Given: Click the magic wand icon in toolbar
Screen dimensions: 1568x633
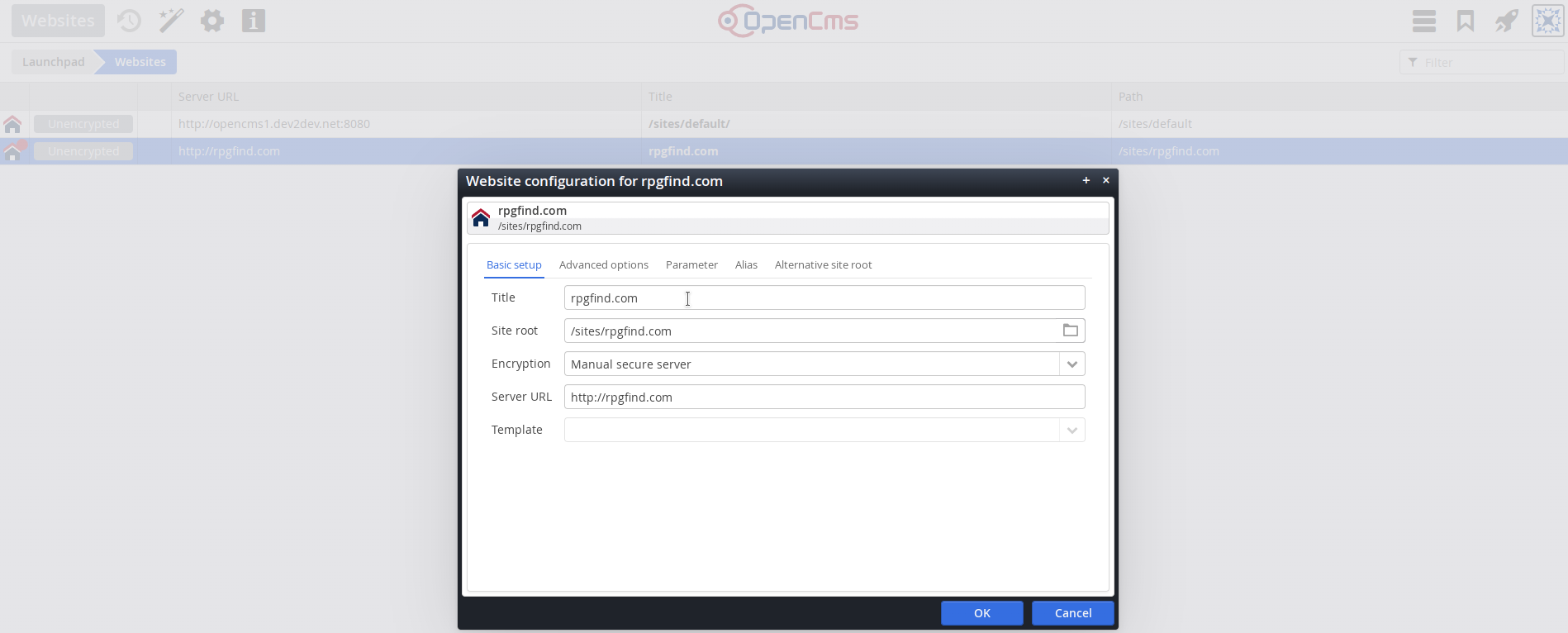Looking at the screenshot, I should 171,21.
